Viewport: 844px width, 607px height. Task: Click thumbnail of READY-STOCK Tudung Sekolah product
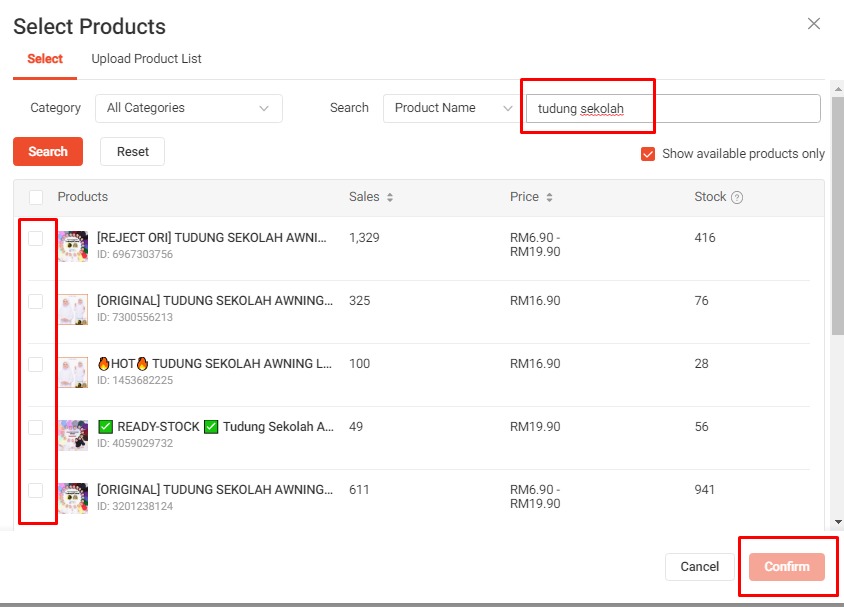point(73,435)
